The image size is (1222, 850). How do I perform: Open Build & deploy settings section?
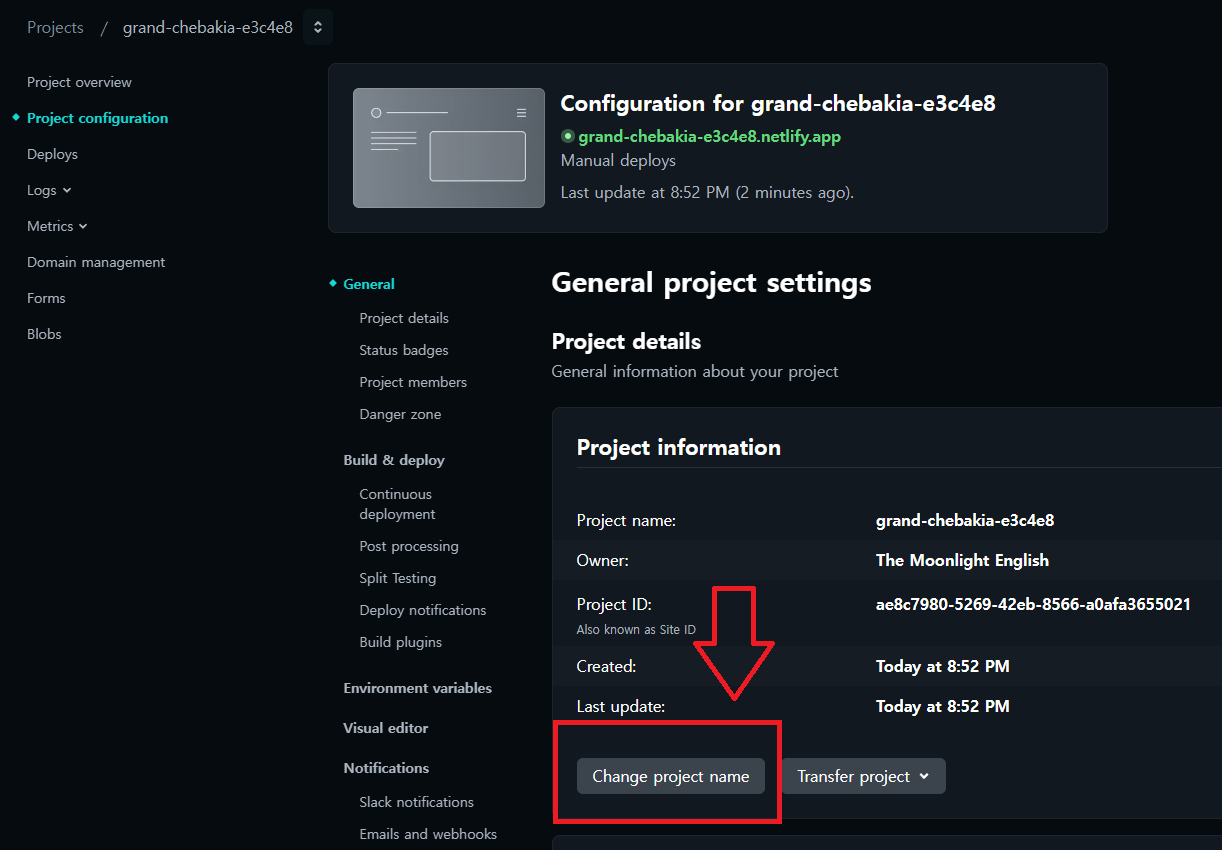click(x=394, y=460)
